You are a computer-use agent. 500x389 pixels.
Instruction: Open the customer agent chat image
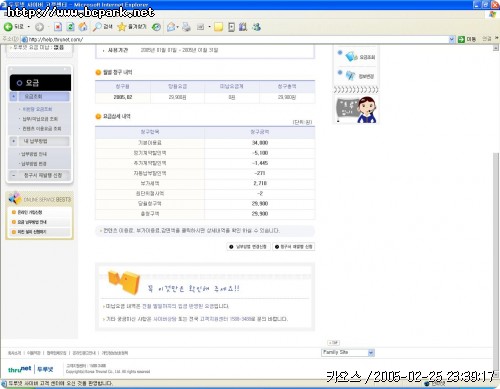point(356,110)
